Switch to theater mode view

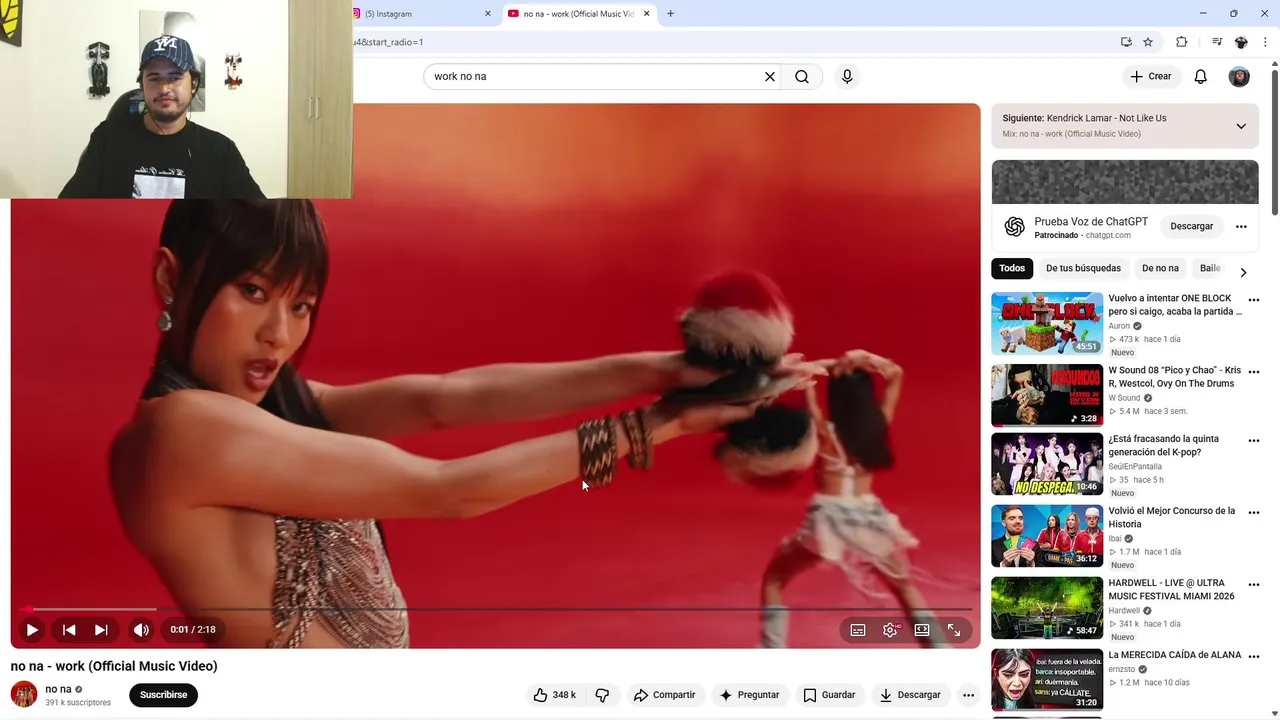922,630
